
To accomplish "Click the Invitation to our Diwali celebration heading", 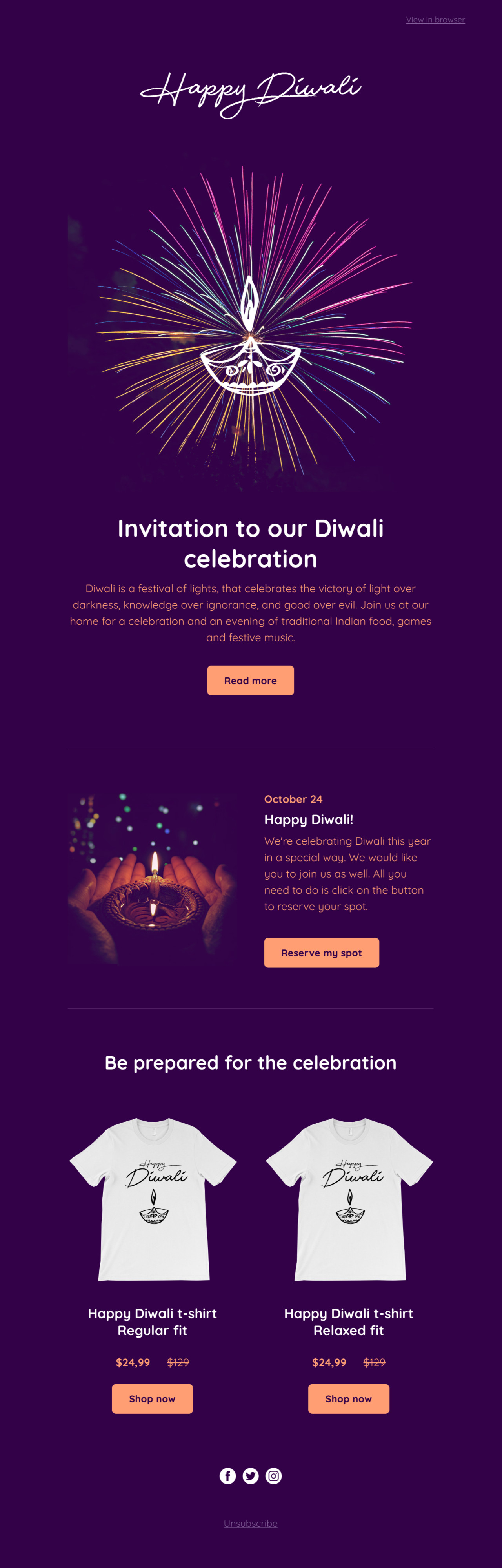I will tap(250, 543).
